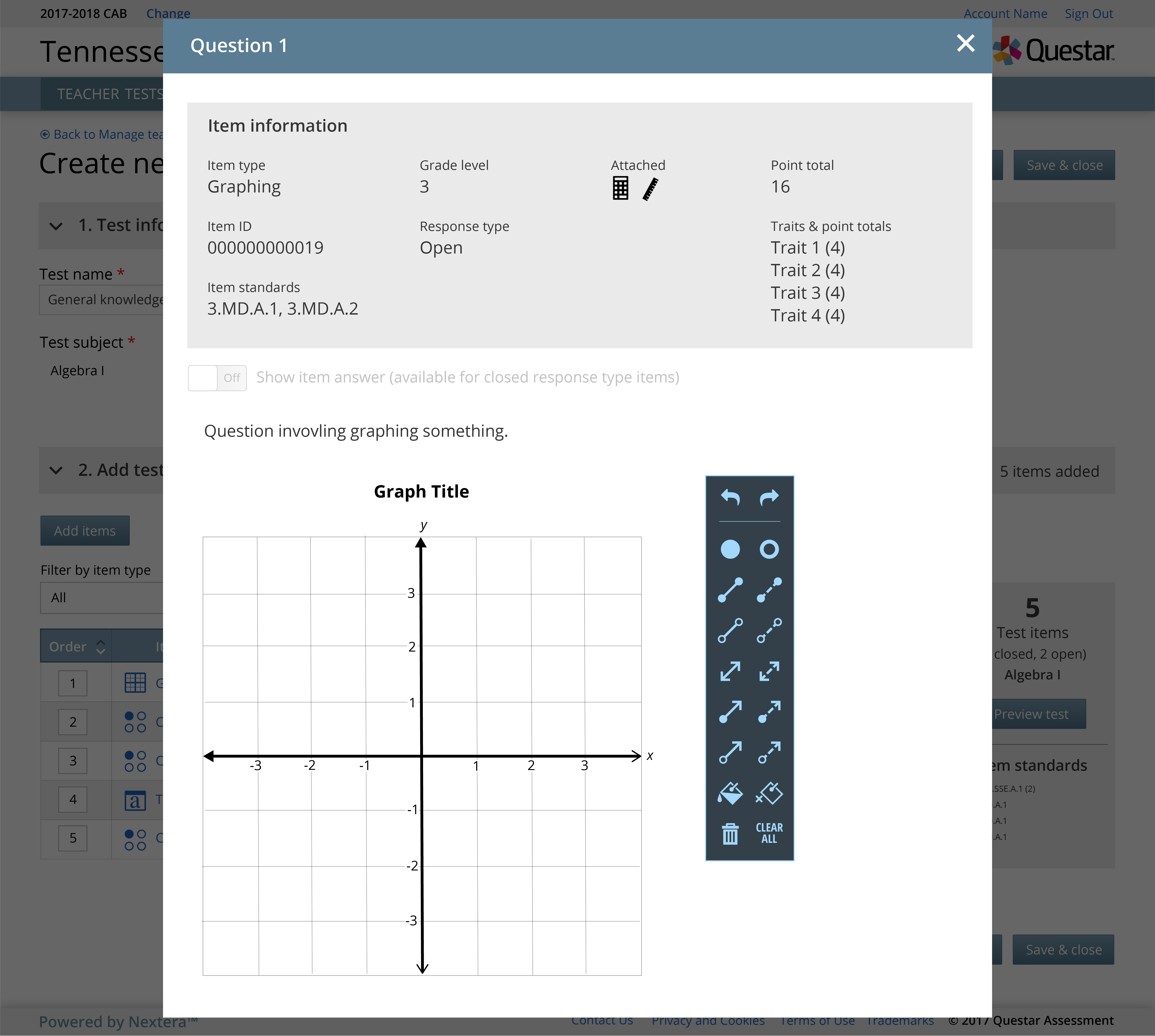The height and width of the screenshot is (1036, 1155).
Task: Click the graph origin point
Action: [x=421, y=756]
